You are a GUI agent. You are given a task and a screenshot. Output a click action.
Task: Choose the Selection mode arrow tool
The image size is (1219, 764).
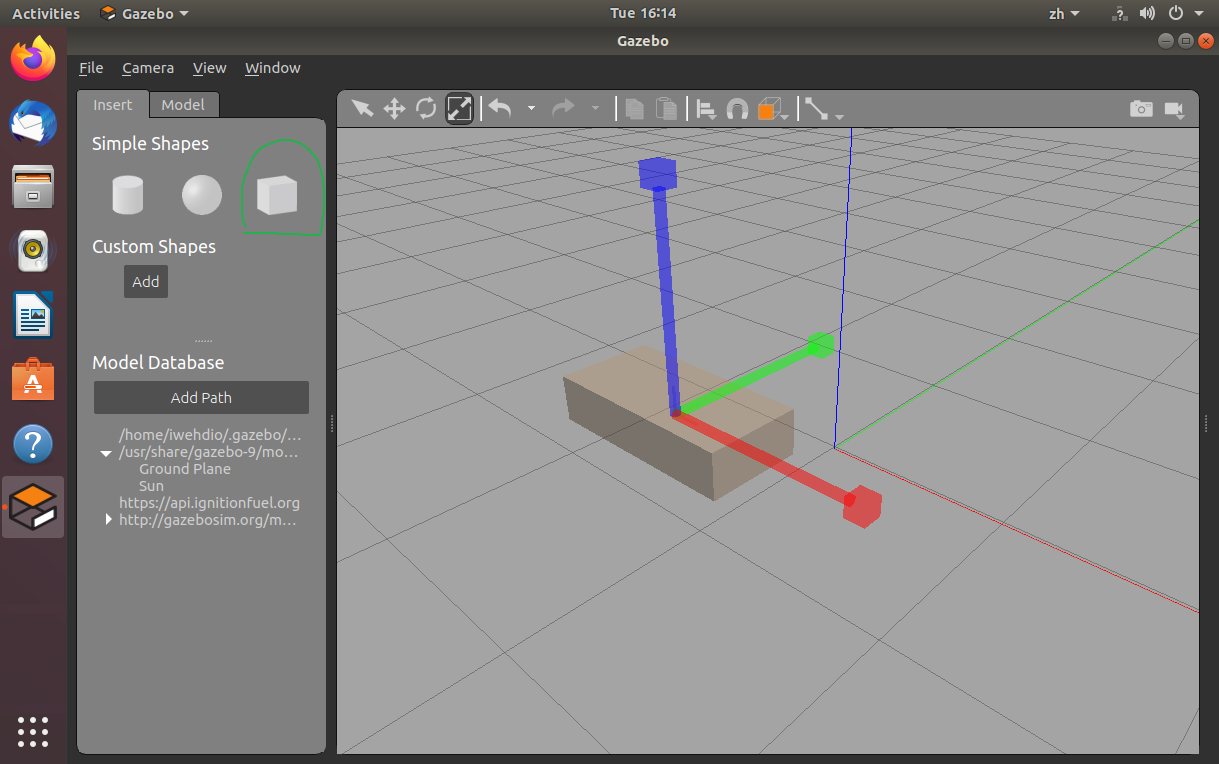pos(362,108)
